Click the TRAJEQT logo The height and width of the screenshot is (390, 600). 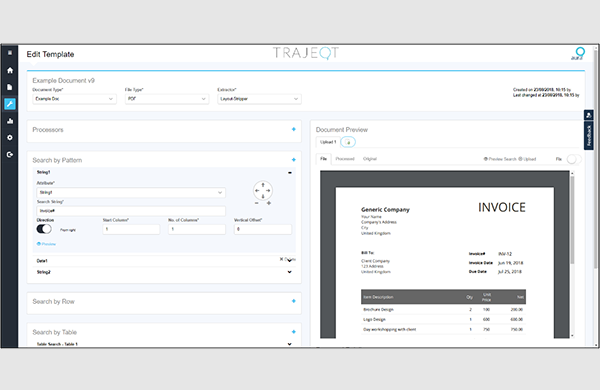[x=306, y=53]
